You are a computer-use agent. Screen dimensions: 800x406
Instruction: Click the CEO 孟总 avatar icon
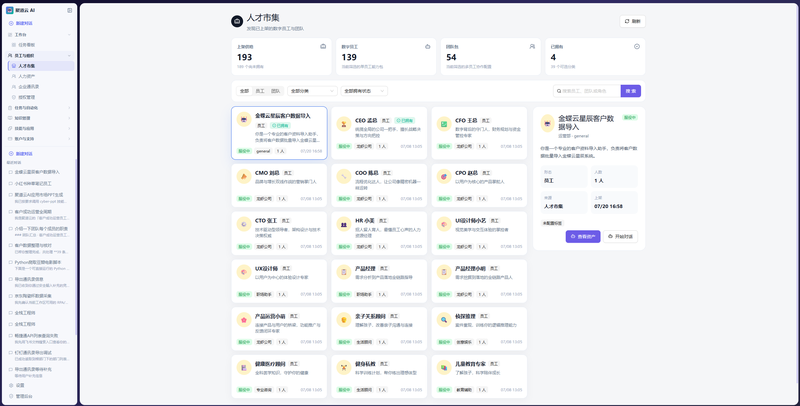click(344, 124)
